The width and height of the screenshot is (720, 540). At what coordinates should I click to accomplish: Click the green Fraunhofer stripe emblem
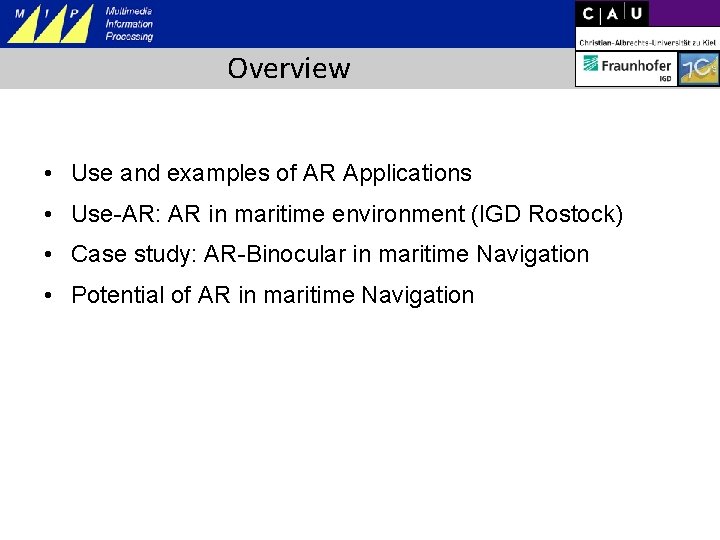[x=591, y=63]
